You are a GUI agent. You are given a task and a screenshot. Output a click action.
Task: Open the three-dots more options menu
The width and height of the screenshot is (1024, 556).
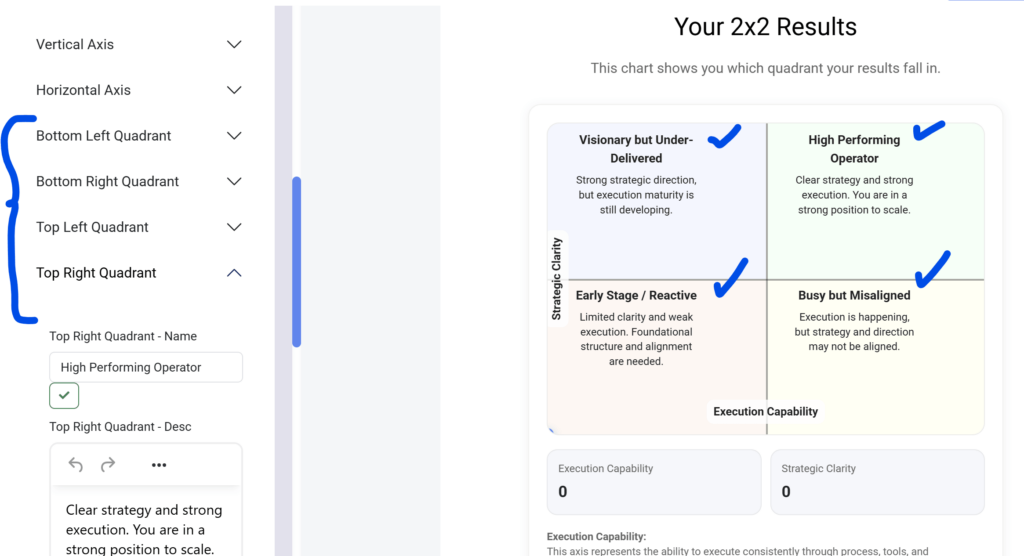tap(159, 465)
